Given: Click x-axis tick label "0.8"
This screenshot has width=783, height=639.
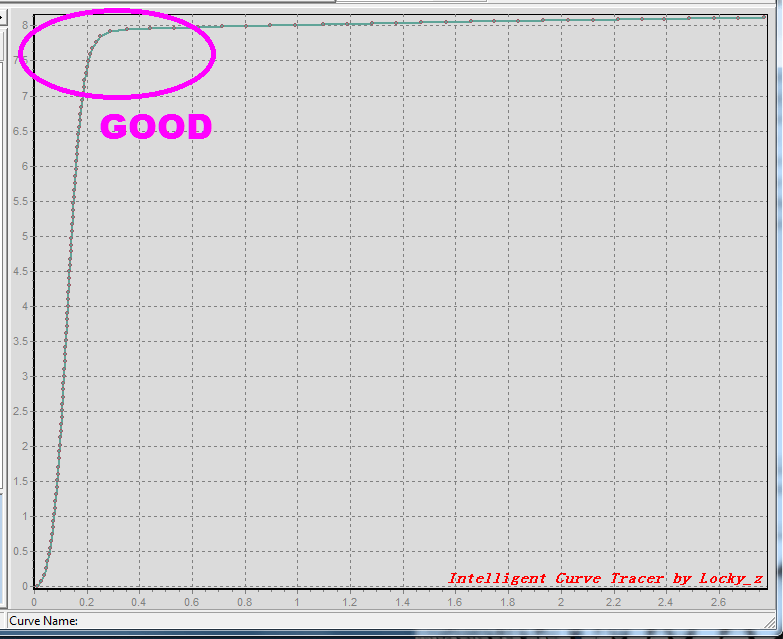Looking at the screenshot, I should point(245,602).
